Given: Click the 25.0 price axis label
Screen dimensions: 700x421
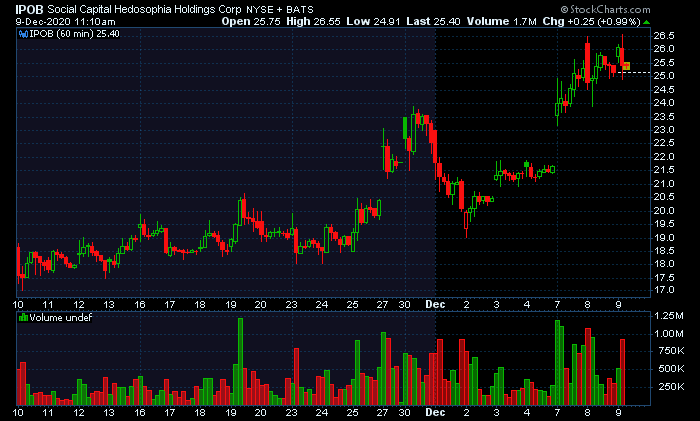Looking at the screenshot, I should [664, 76].
